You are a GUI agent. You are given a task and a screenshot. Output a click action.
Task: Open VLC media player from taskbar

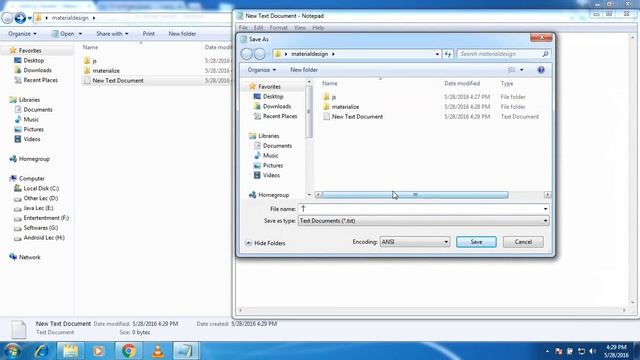(158, 351)
